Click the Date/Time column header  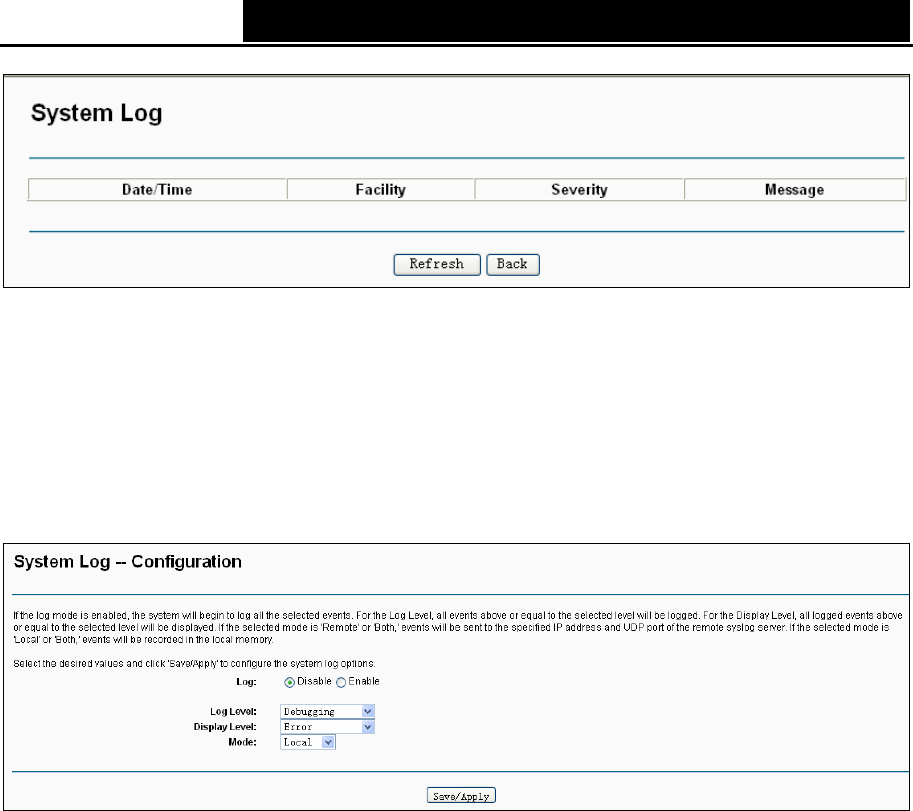tap(157, 190)
